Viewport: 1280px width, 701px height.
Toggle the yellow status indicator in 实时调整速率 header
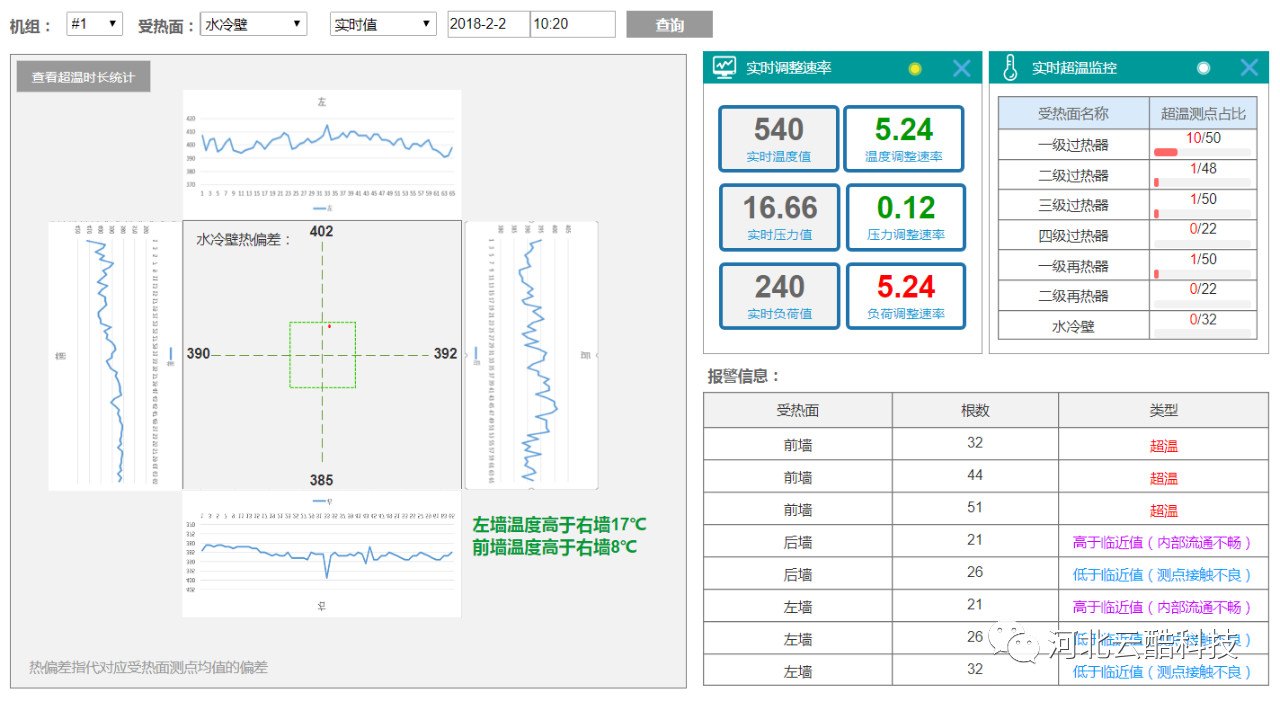click(914, 69)
